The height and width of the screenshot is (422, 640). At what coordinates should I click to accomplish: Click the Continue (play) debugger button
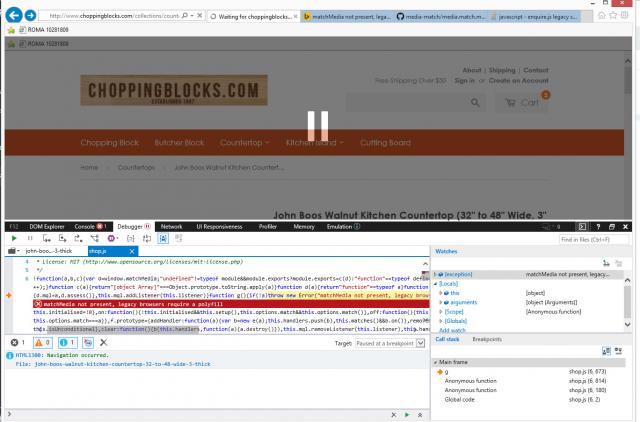point(14,238)
